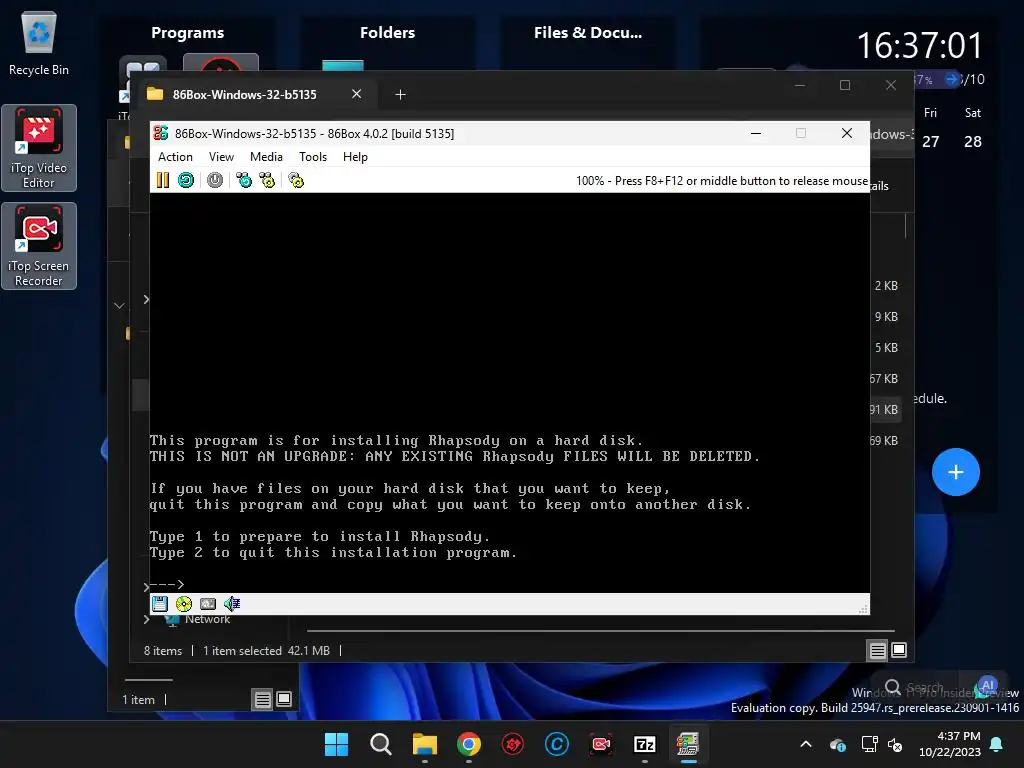Image resolution: width=1024 pixels, height=768 pixels.
Task: Click the AI assistant widget icon
Action: click(987, 686)
